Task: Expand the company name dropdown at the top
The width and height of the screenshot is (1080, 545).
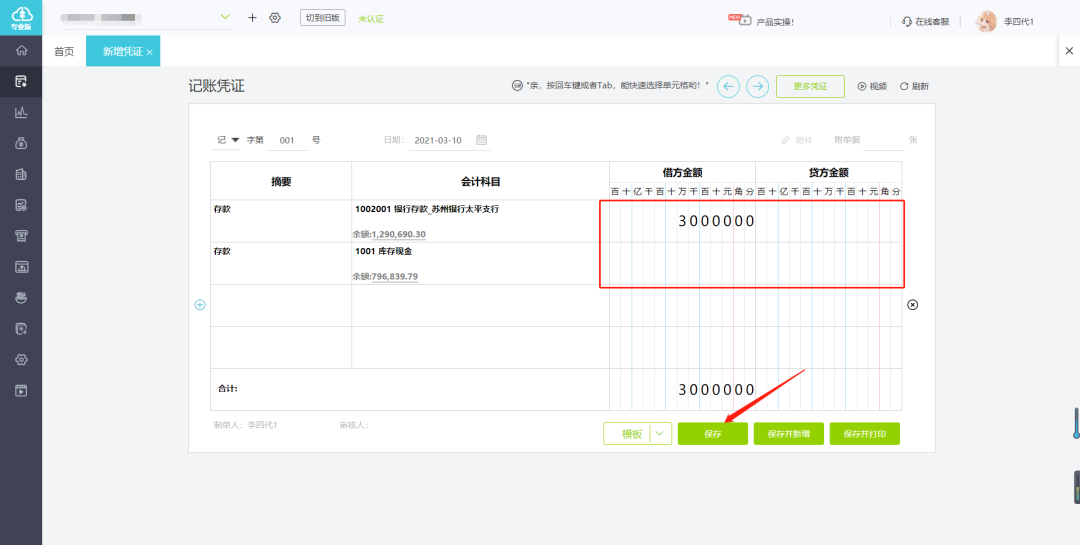Action: click(x=225, y=18)
